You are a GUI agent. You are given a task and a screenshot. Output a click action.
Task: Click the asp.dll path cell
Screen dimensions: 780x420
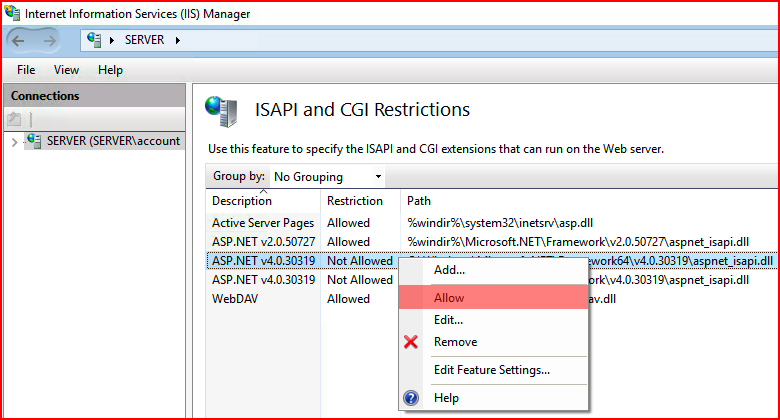click(500, 223)
